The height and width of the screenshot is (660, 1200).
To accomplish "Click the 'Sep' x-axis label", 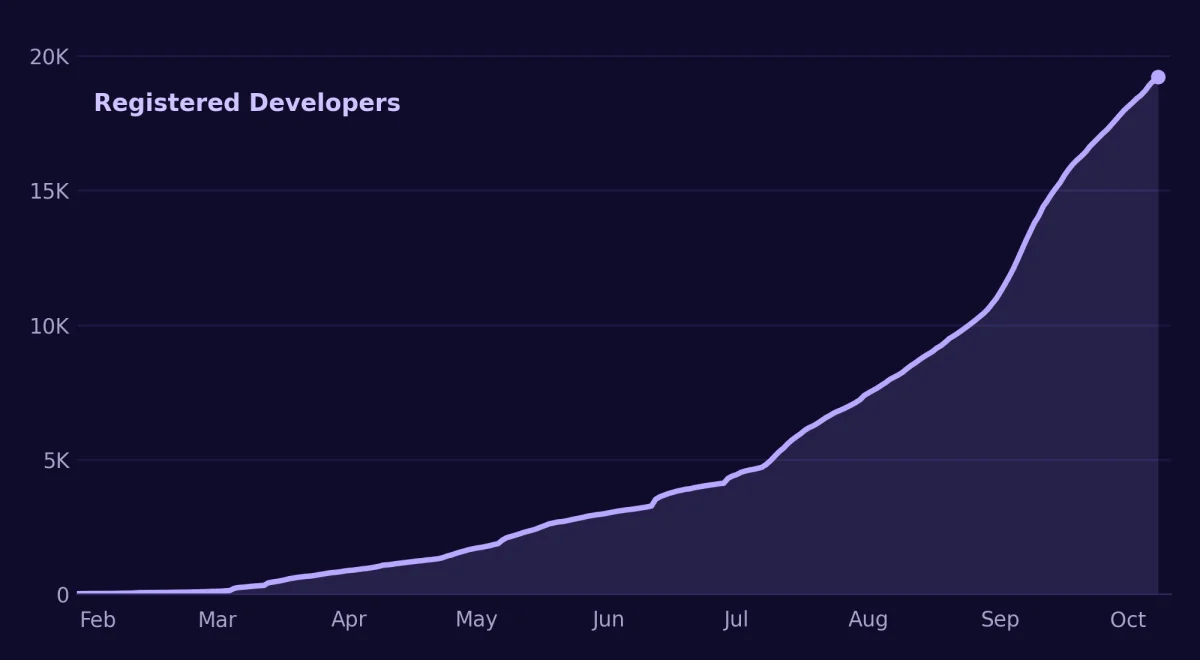I will coord(1000,620).
